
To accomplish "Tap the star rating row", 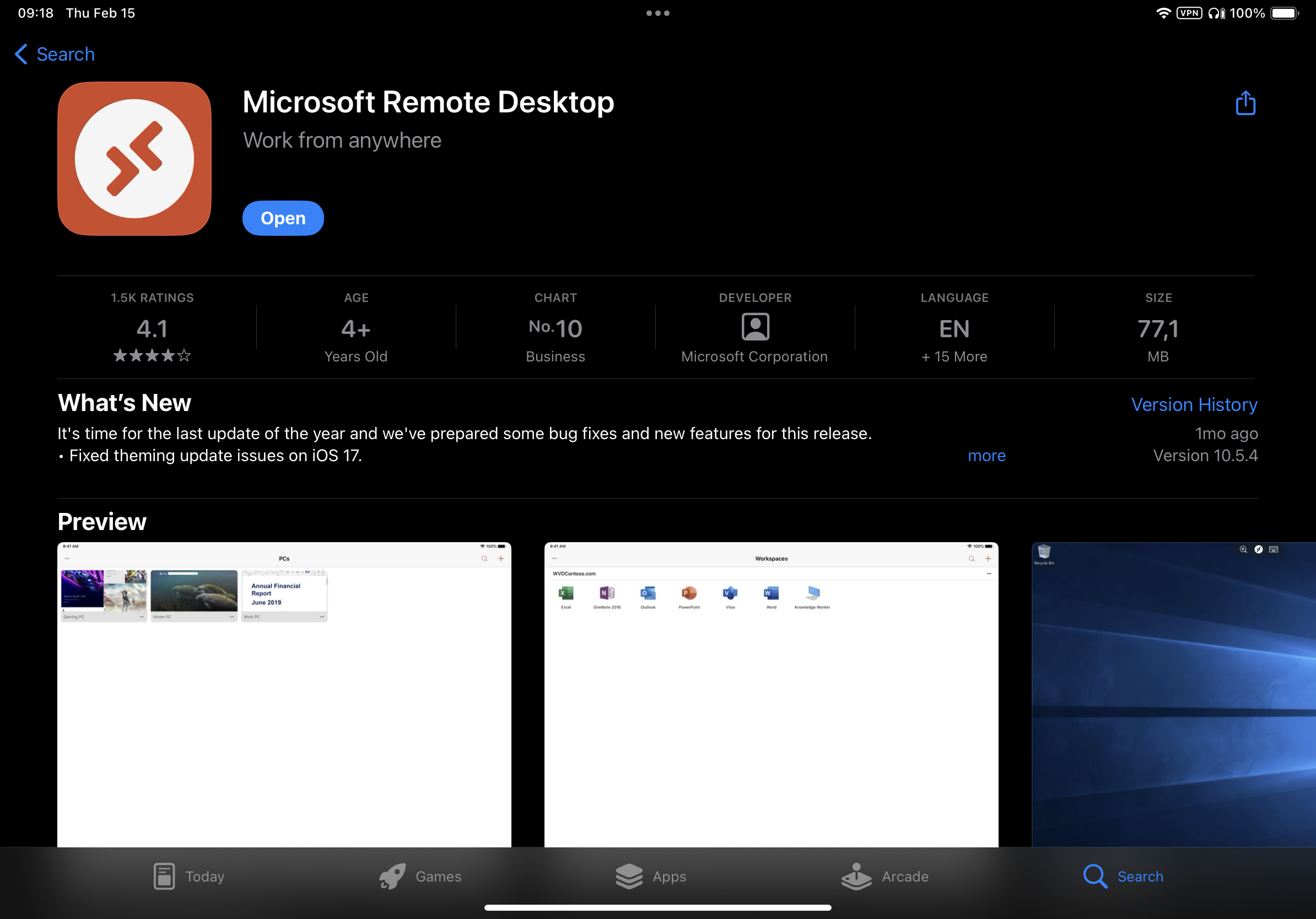I will [152, 356].
